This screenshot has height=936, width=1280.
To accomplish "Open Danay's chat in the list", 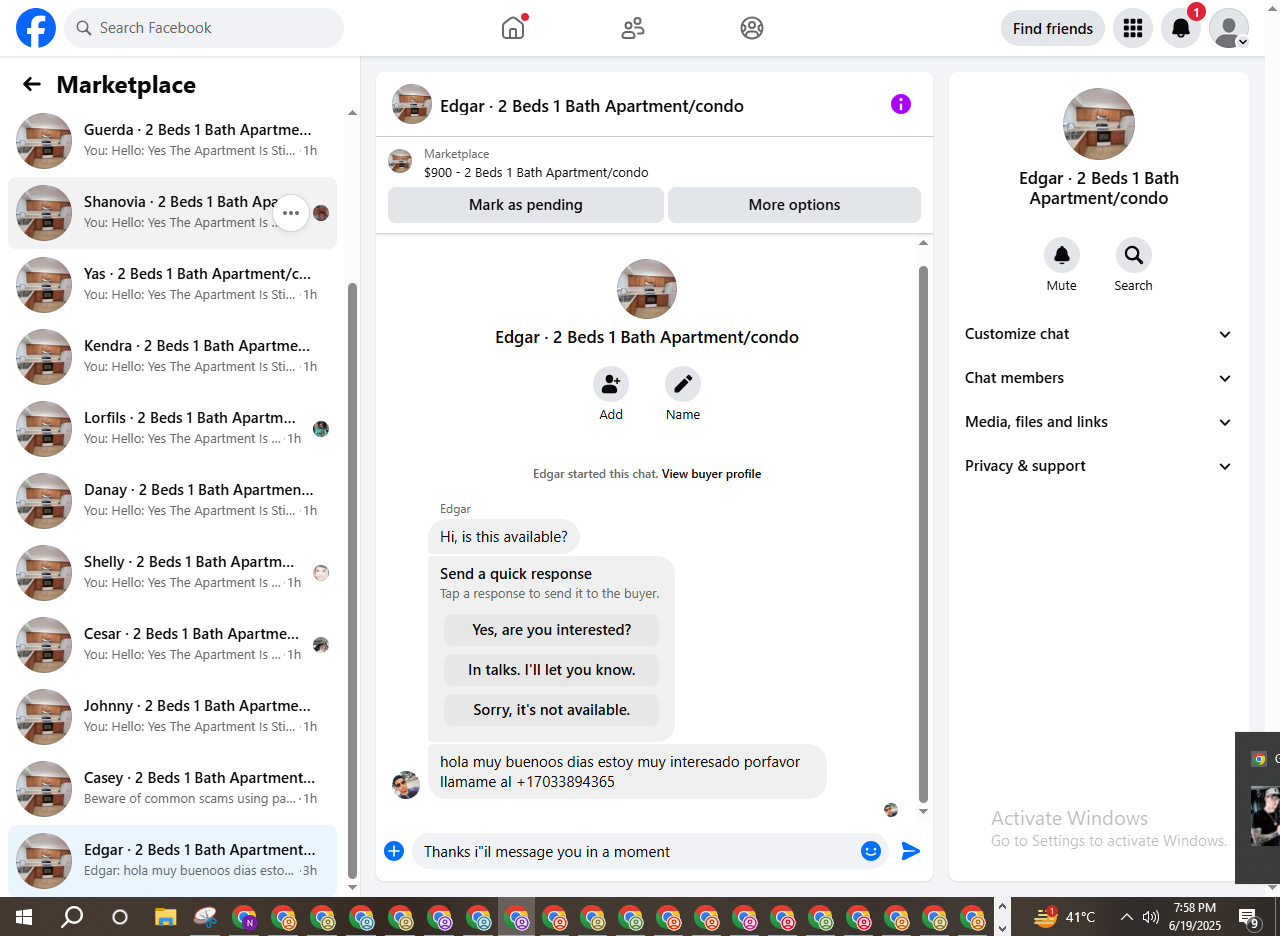I will (172, 501).
